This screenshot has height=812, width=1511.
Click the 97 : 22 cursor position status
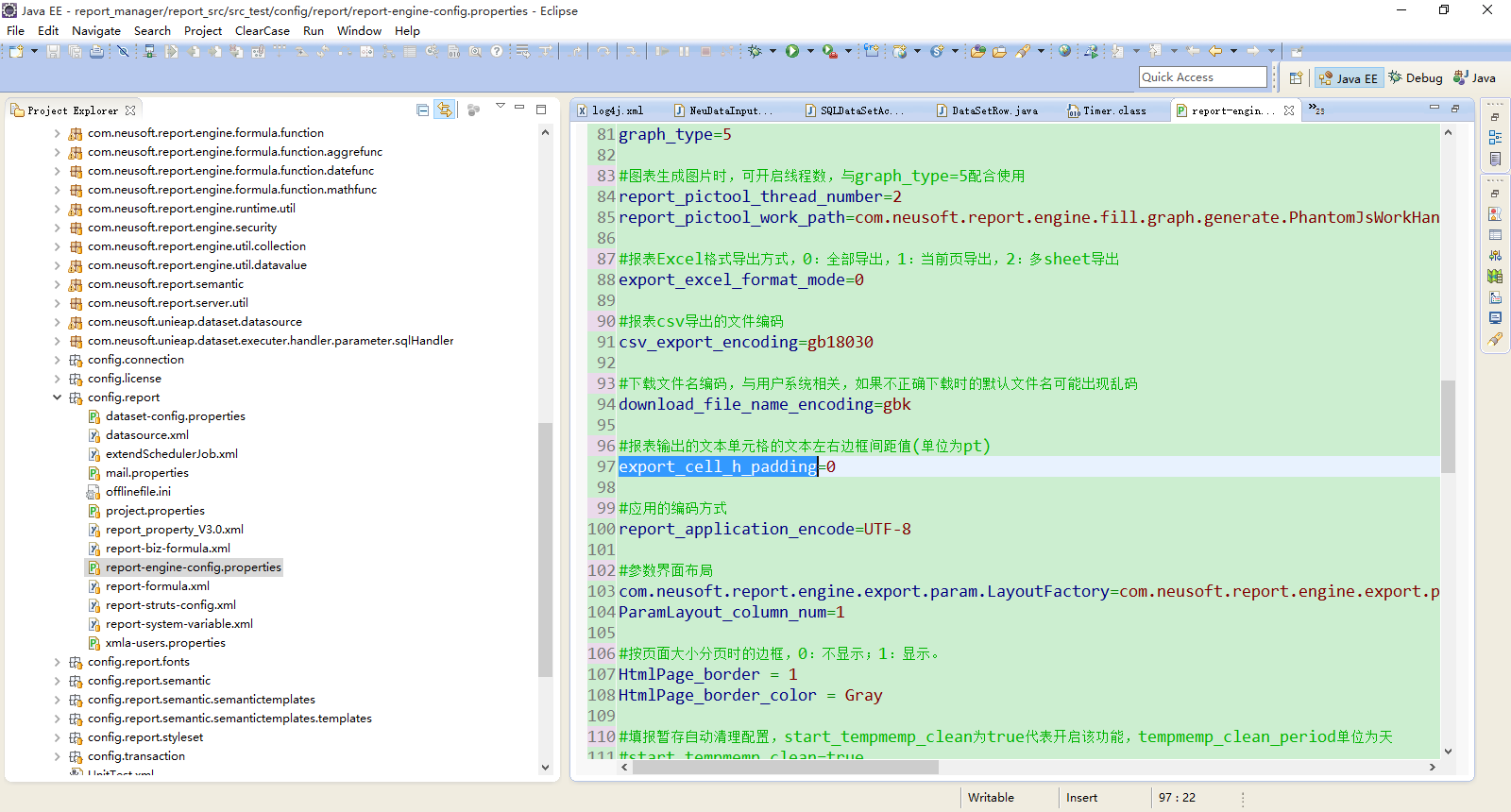pos(1177,798)
